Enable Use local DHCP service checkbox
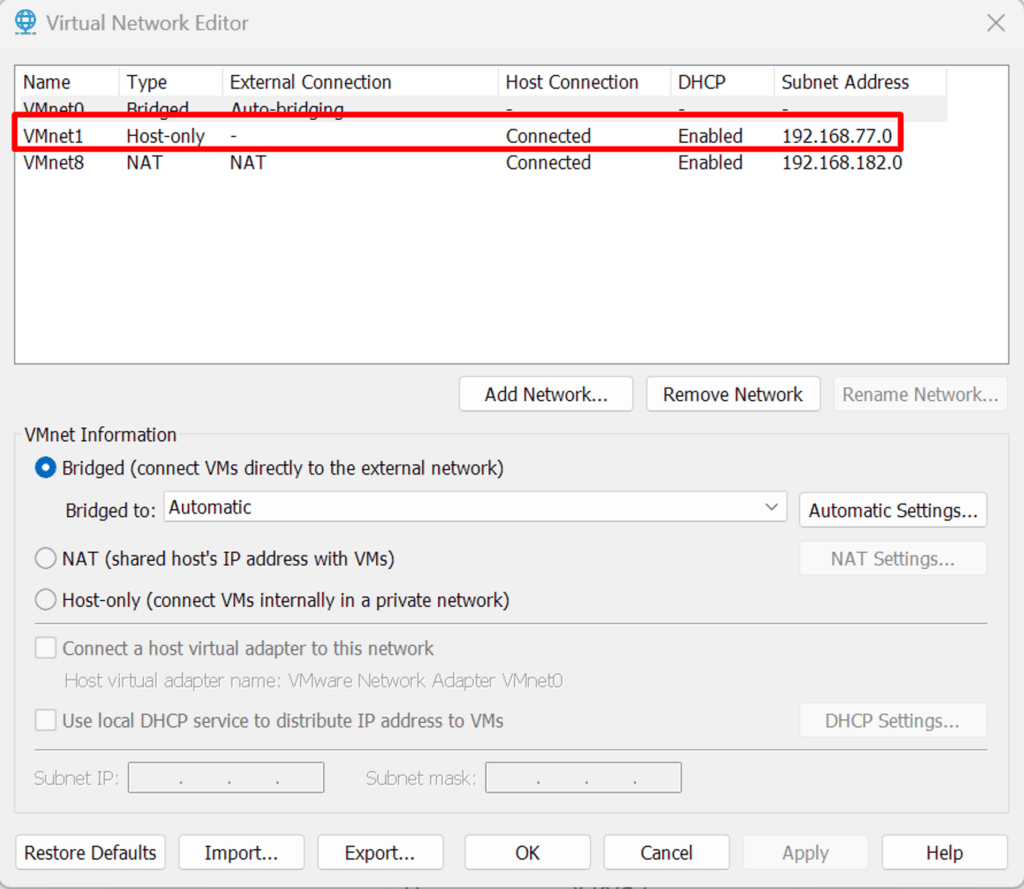The image size is (1024, 889). tap(45, 720)
